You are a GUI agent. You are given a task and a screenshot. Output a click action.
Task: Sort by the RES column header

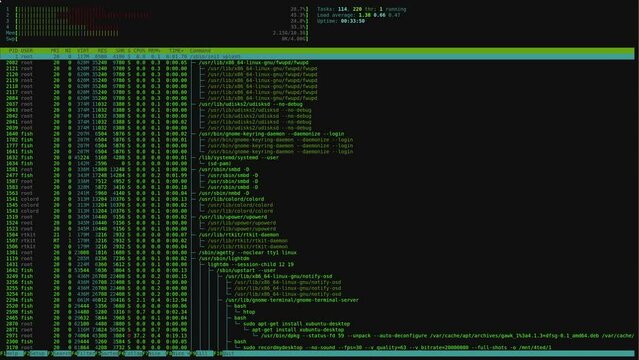tap(102, 51)
